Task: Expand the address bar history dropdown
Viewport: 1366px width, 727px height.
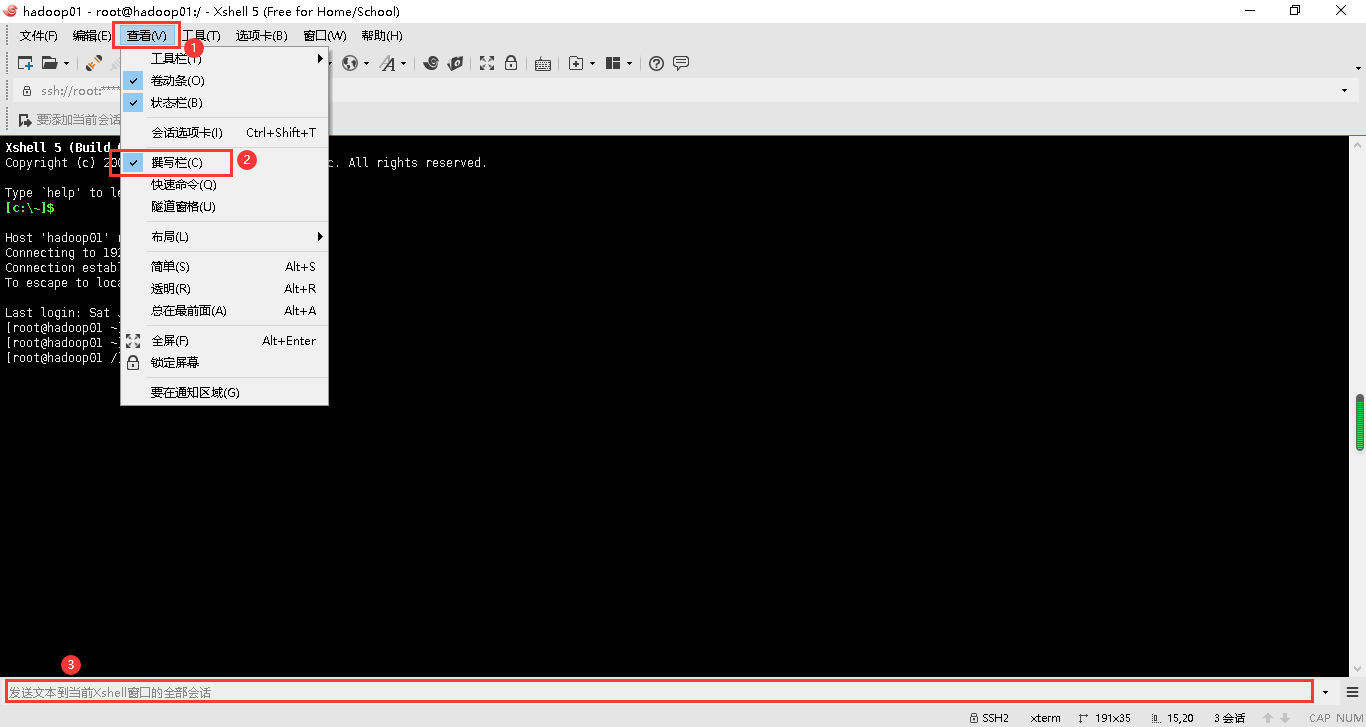Action: pos(1344,90)
